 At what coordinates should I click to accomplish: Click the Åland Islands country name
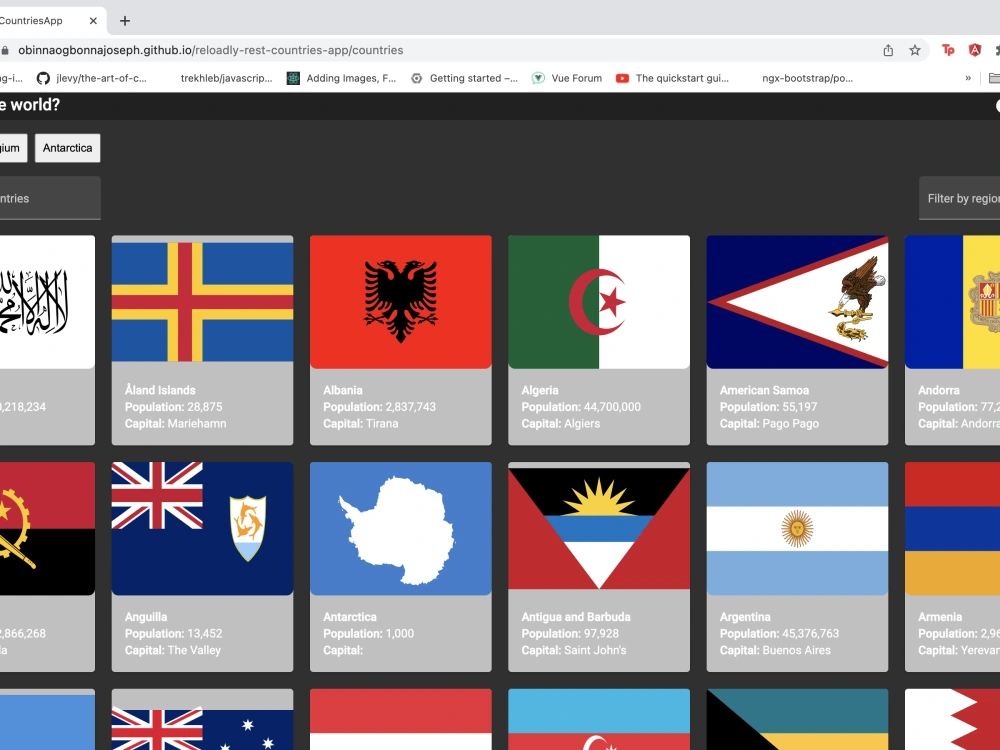coord(160,390)
